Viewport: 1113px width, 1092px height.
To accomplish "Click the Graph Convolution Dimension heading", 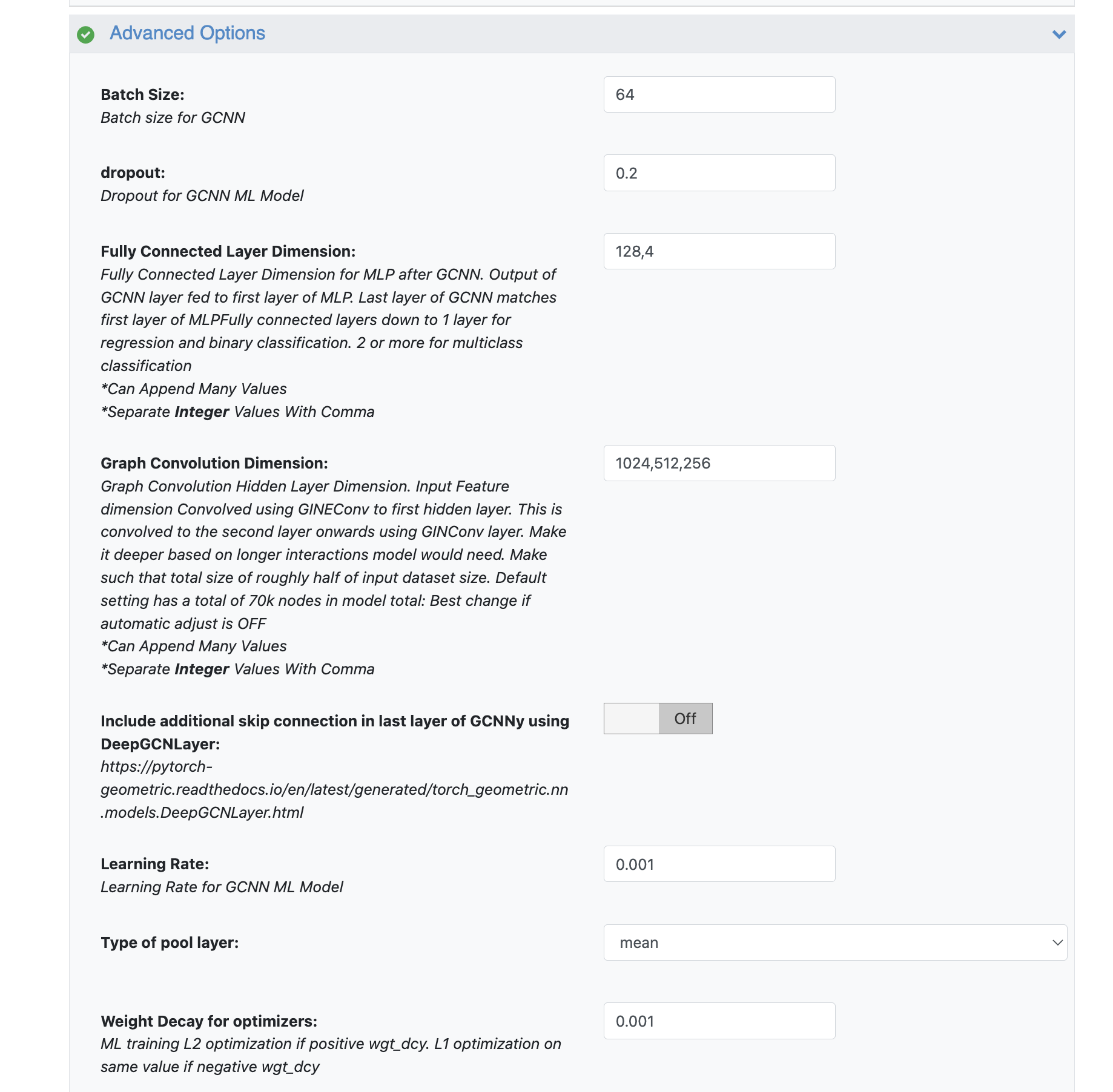I will point(214,463).
